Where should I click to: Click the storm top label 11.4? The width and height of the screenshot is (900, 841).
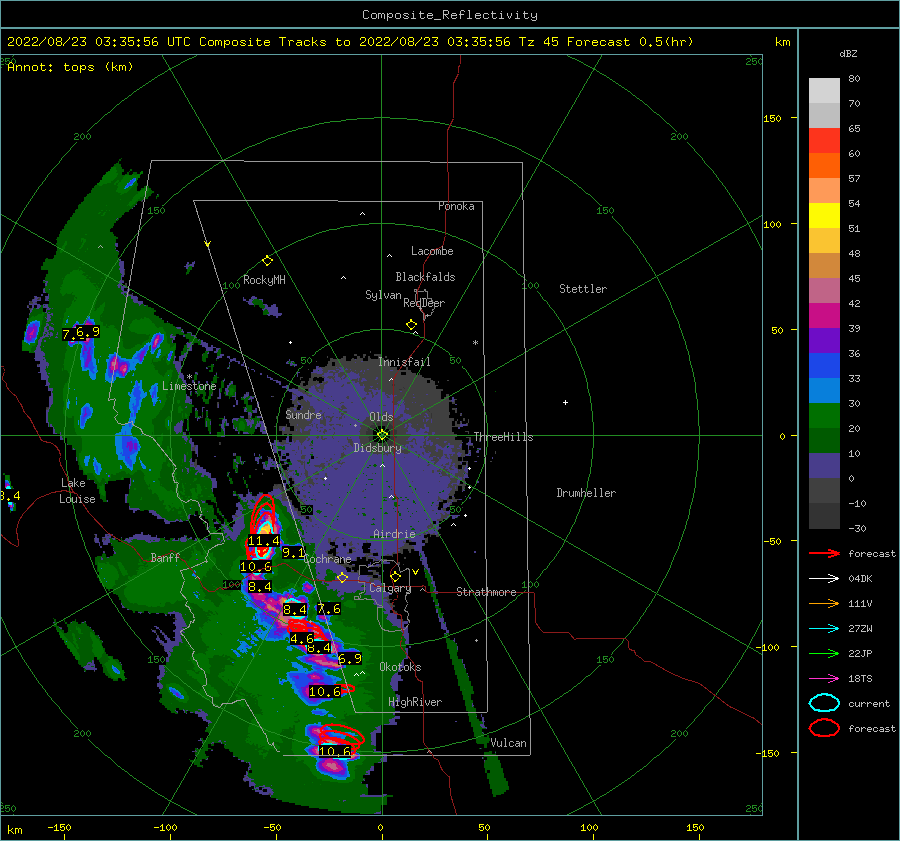pyautogui.click(x=263, y=541)
